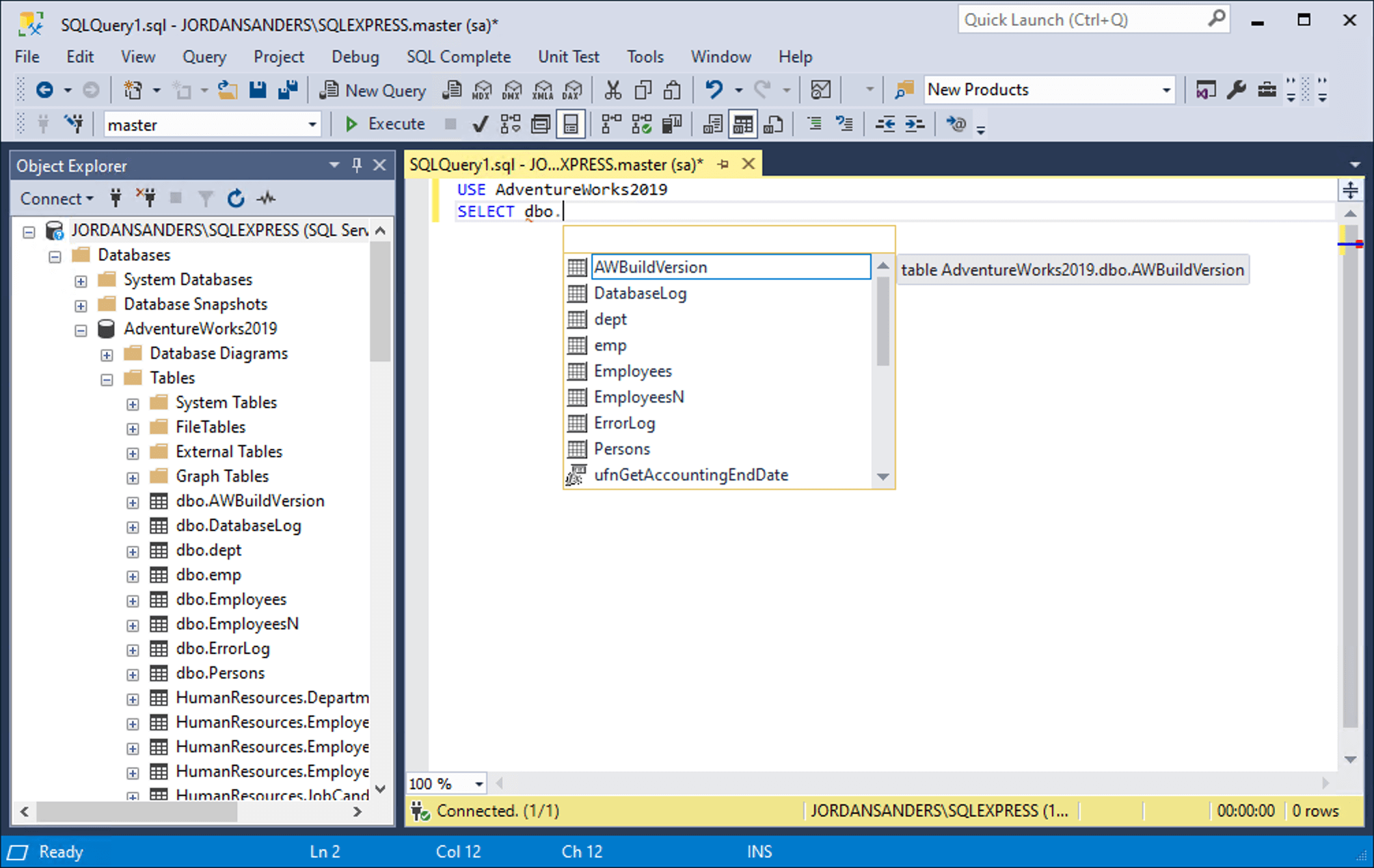Open a new DMX query
This screenshot has width=1374, height=868.
point(512,90)
